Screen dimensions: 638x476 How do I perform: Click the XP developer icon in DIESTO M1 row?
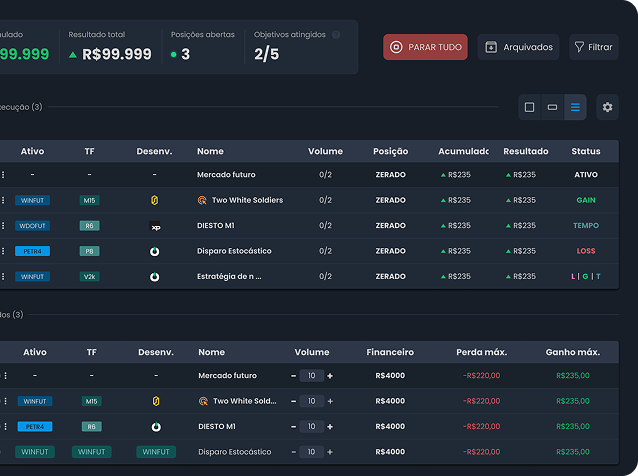[155, 226]
